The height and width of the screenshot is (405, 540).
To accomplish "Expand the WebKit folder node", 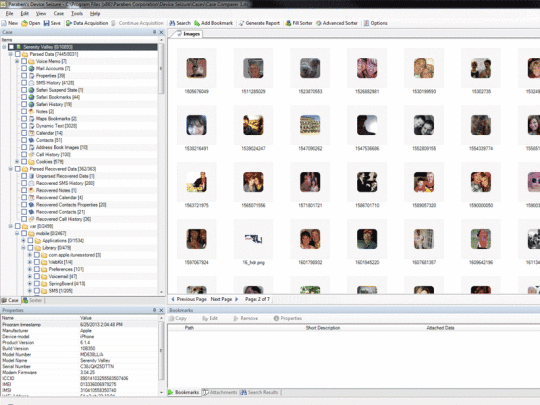I will pyautogui.click(x=30, y=262).
